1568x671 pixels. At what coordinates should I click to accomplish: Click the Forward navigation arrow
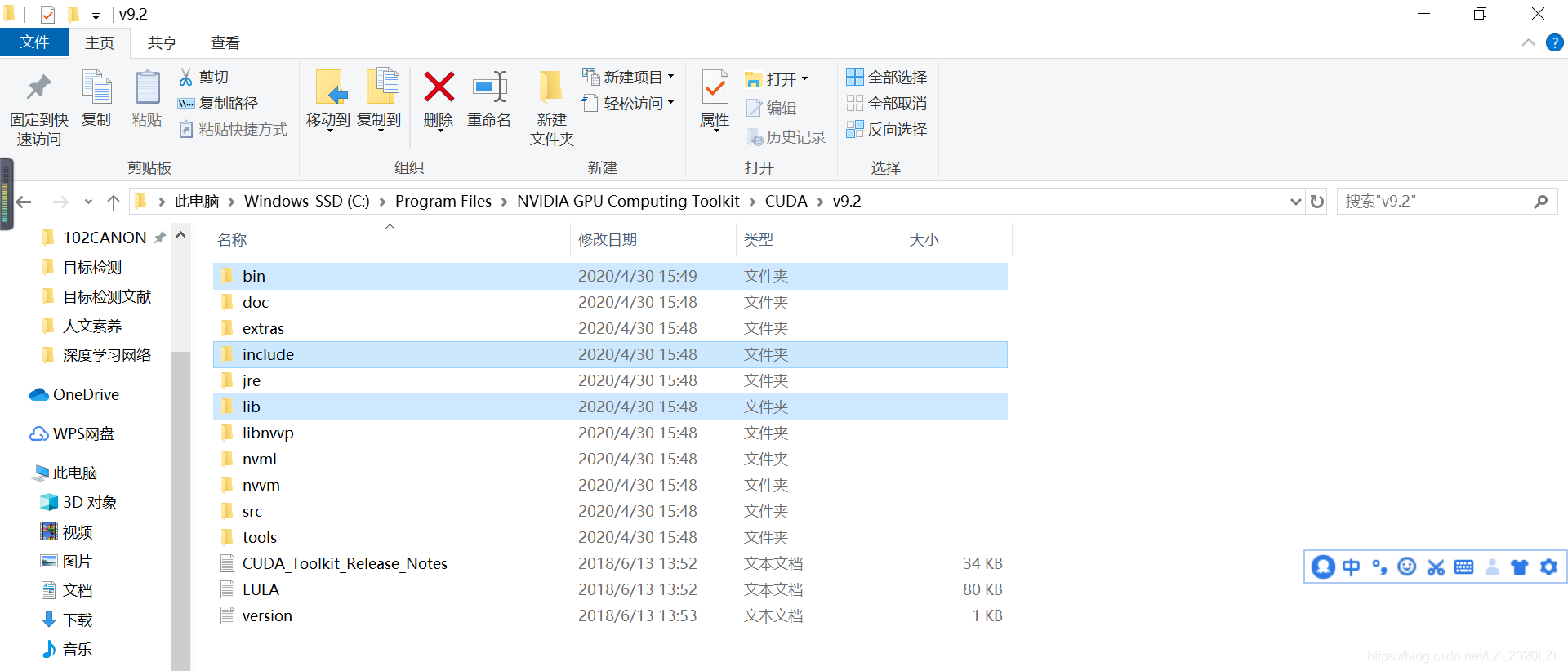[60, 202]
